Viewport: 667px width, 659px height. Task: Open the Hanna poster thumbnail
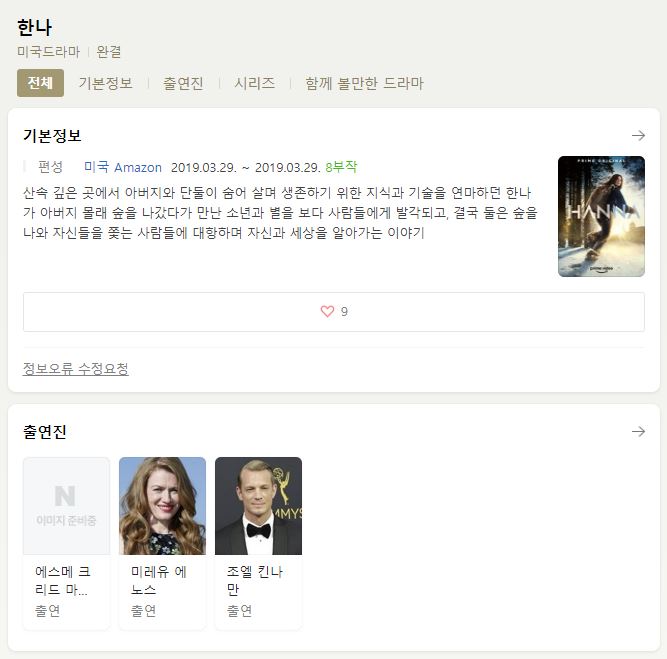pyautogui.click(x=601, y=216)
